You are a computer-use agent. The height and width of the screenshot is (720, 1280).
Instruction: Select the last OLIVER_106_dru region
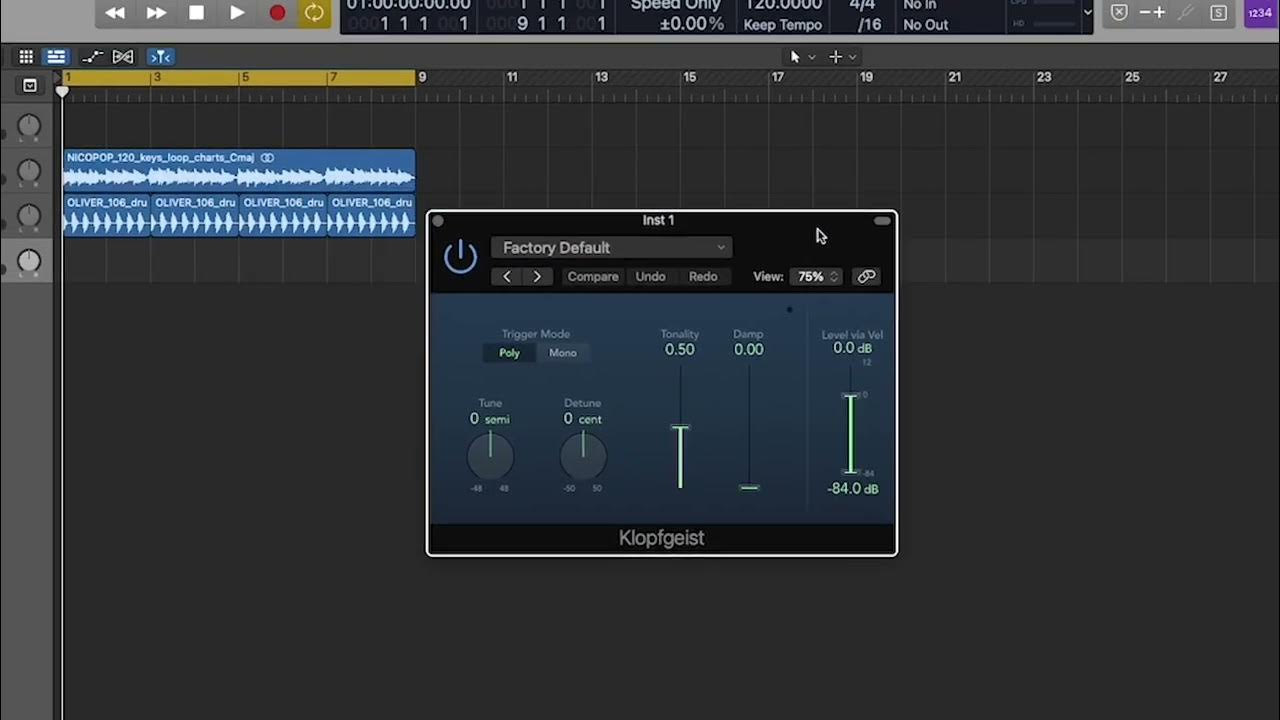click(371, 214)
